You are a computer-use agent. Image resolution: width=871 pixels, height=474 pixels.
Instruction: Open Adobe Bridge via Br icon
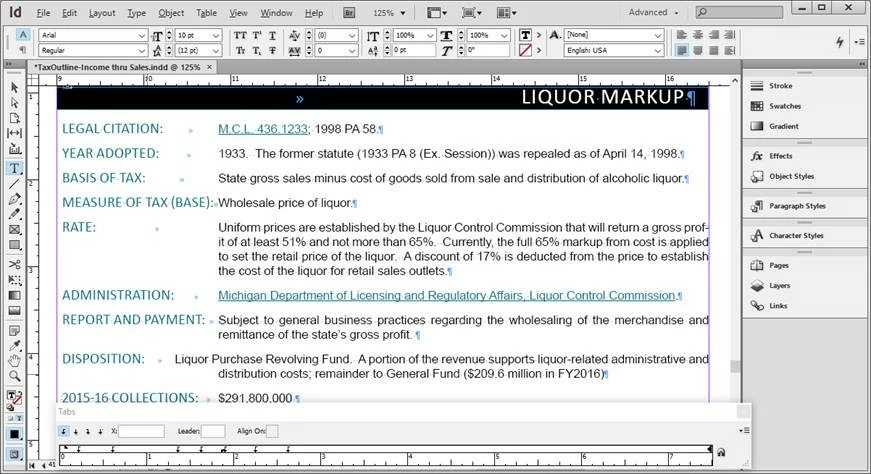click(349, 13)
